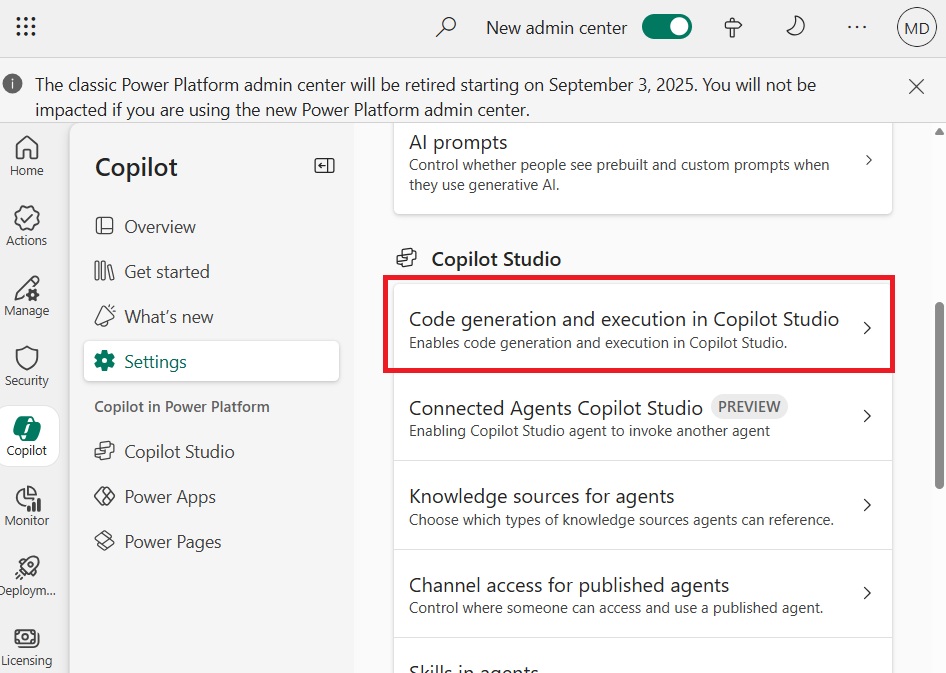Toggle dark mode moon icon
946x673 pixels.
click(795, 27)
